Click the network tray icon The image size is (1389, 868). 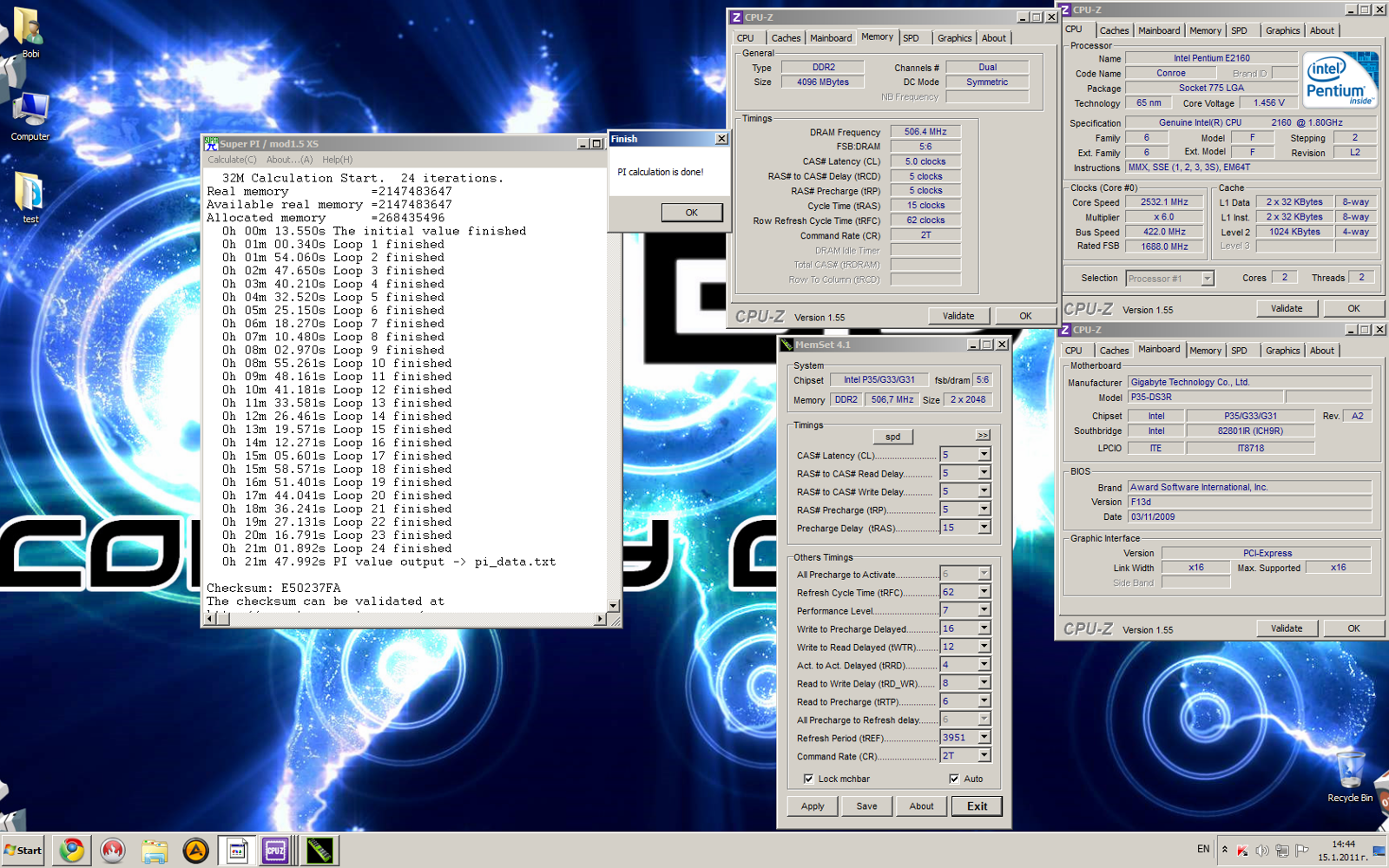click(1280, 851)
